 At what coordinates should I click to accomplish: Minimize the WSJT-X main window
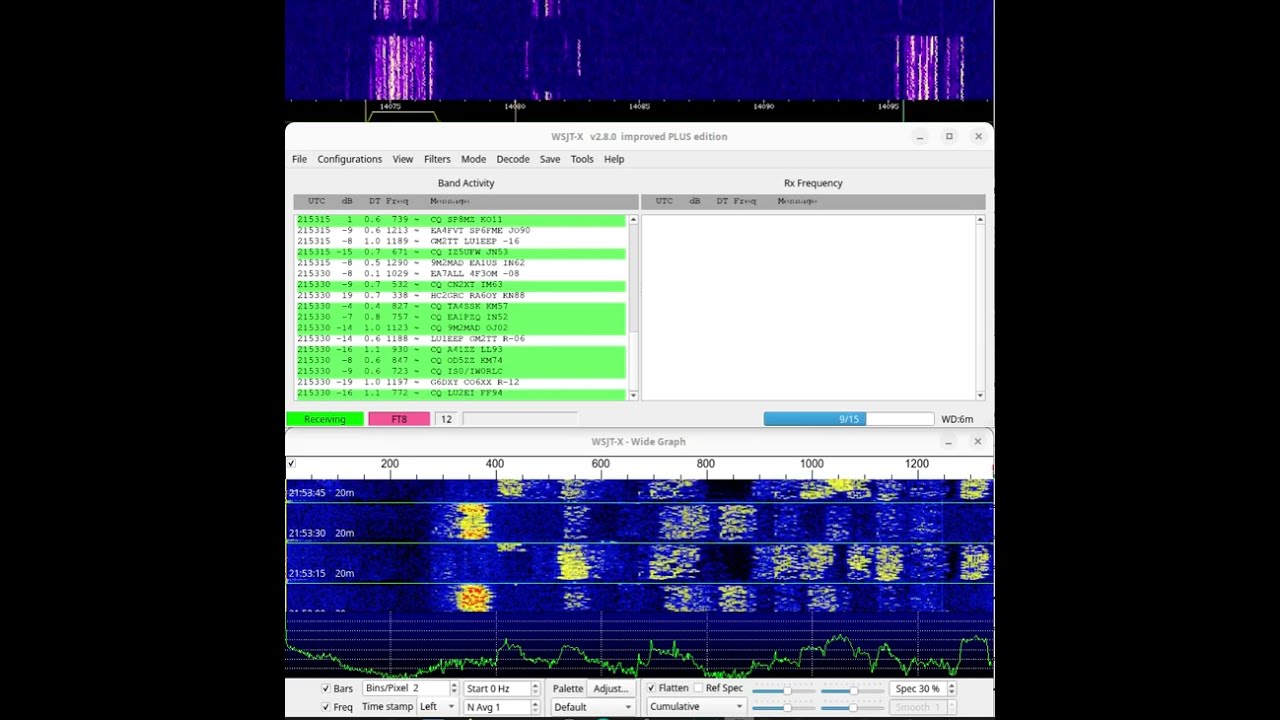[919, 137]
